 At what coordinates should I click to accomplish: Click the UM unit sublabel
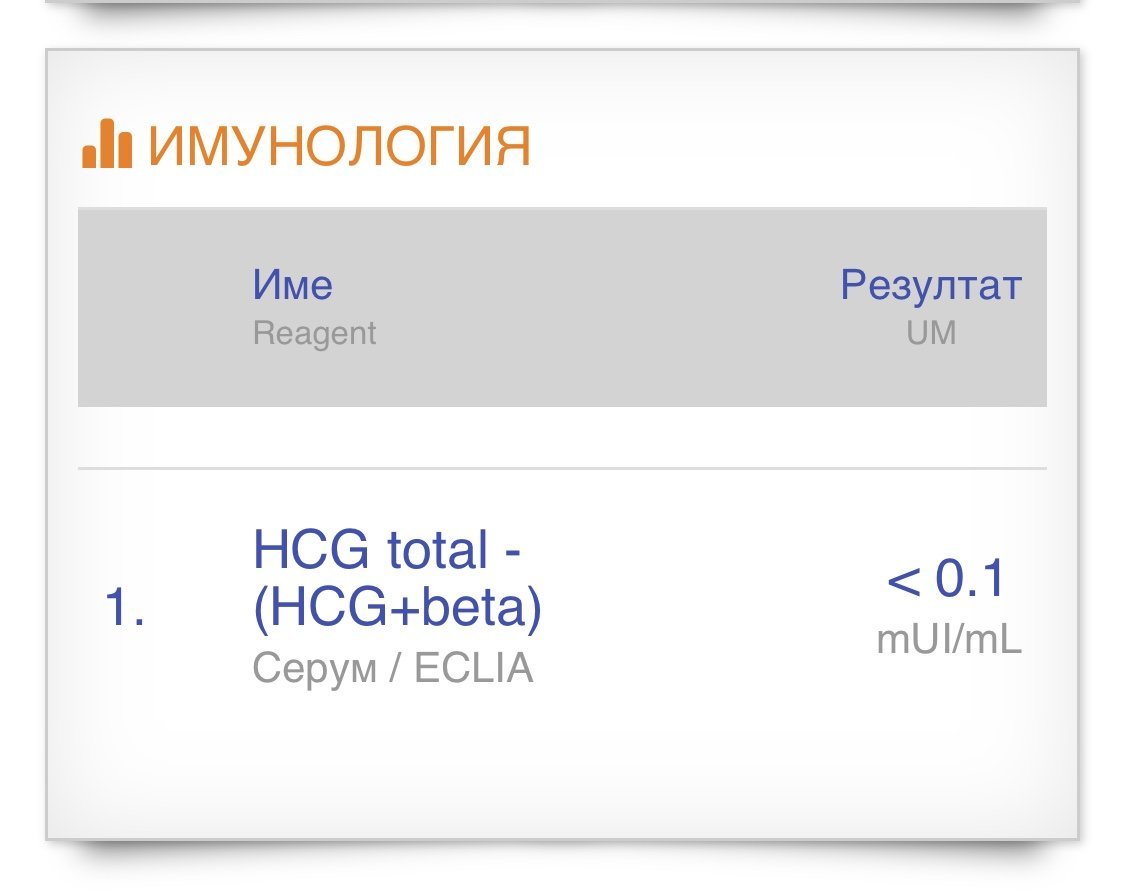click(x=931, y=333)
